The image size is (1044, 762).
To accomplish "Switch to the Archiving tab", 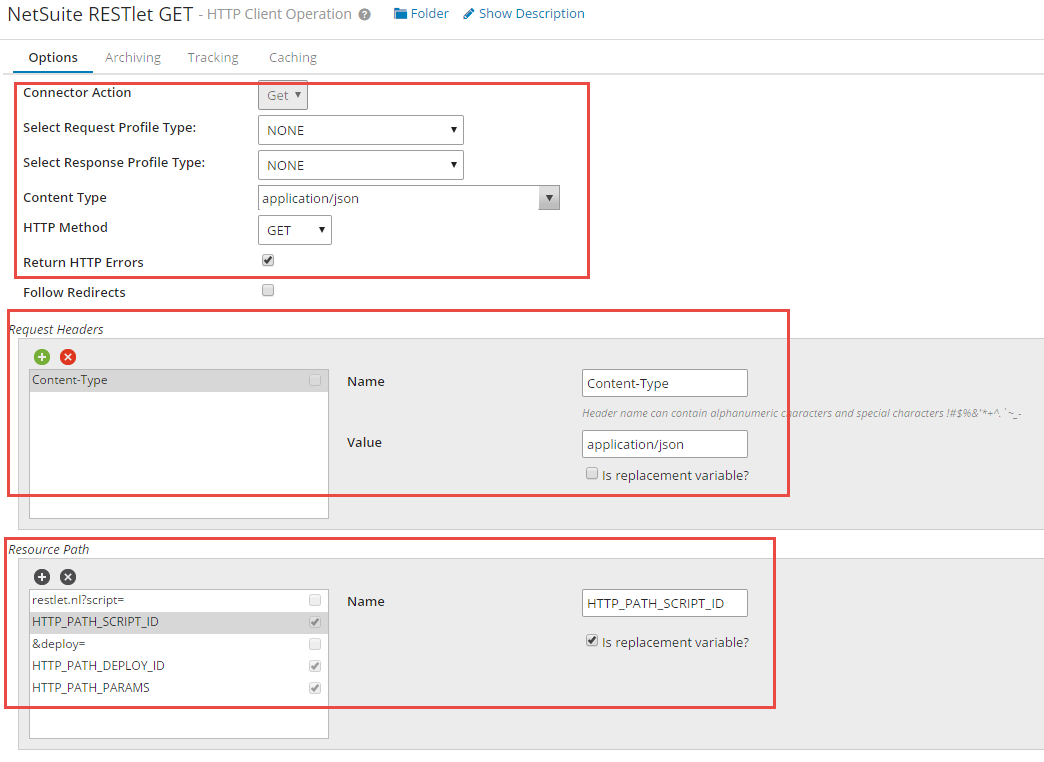I will (x=133, y=57).
